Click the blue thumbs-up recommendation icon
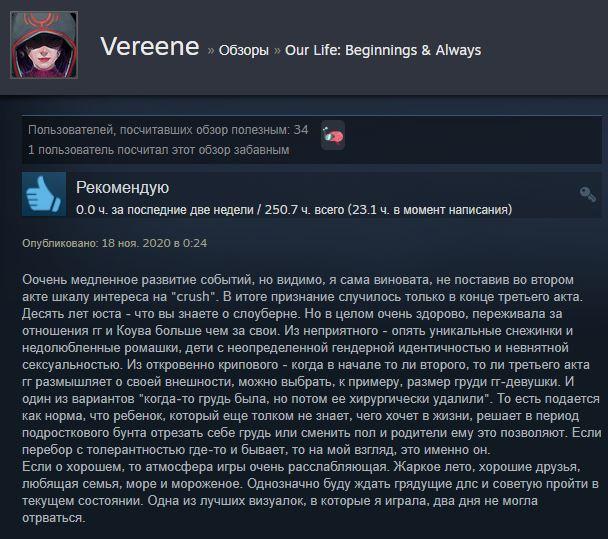 44,194
